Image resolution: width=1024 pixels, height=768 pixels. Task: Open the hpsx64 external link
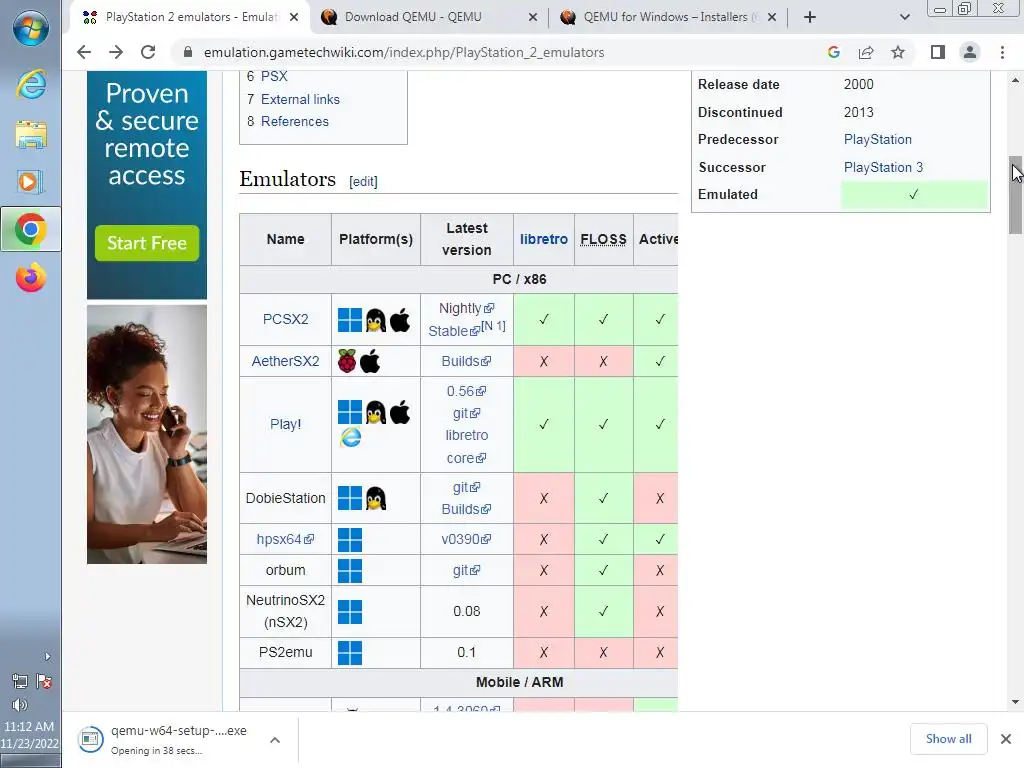click(285, 539)
